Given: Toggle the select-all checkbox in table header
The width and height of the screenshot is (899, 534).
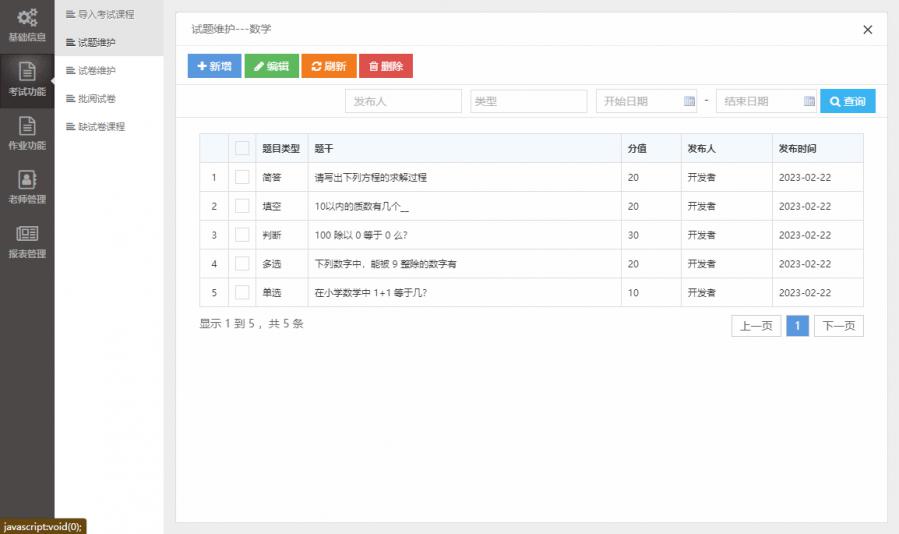Looking at the screenshot, I should click(x=242, y=148).
